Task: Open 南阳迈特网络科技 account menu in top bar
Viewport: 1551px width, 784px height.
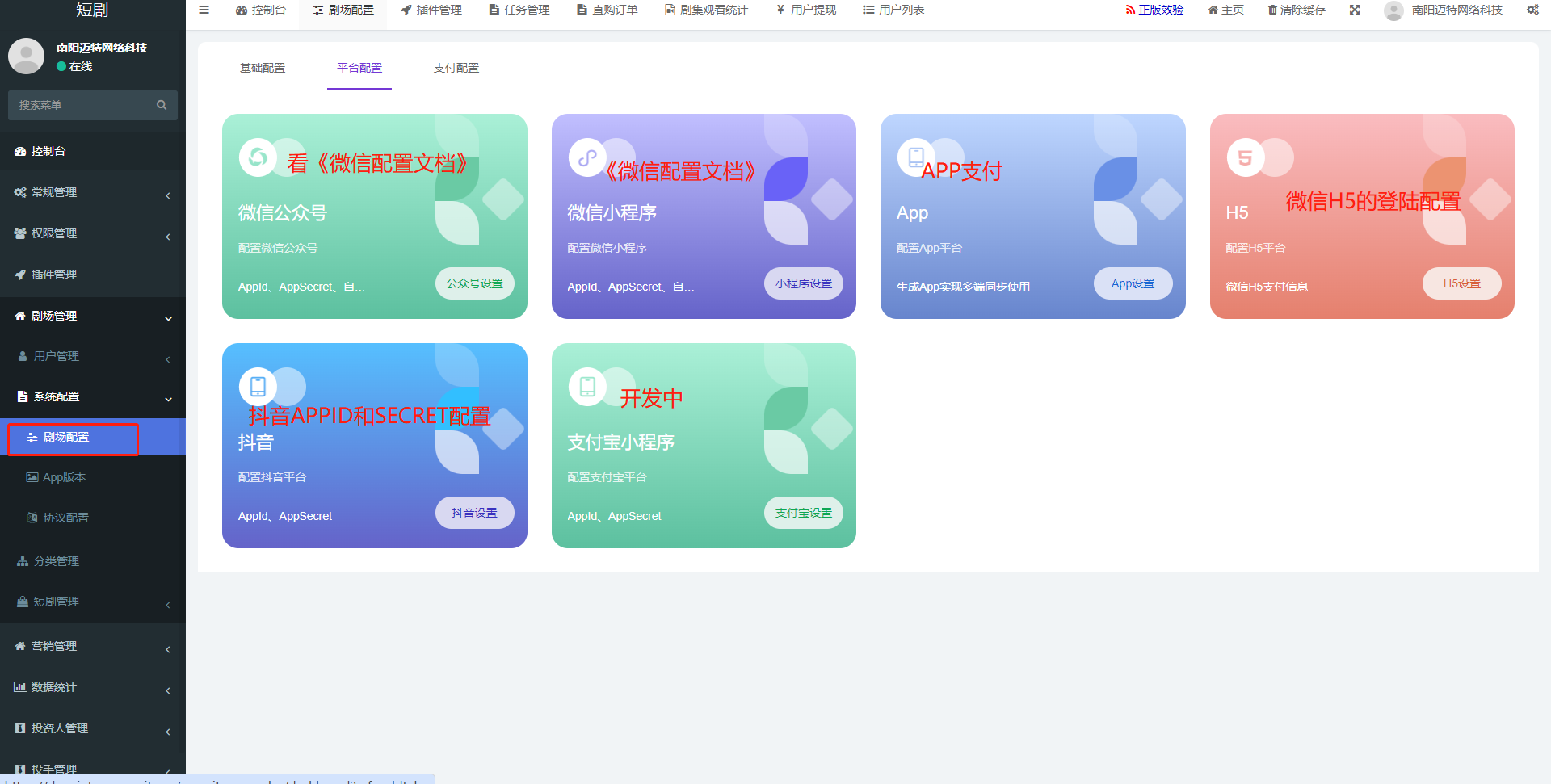Action: [1444, 10]
